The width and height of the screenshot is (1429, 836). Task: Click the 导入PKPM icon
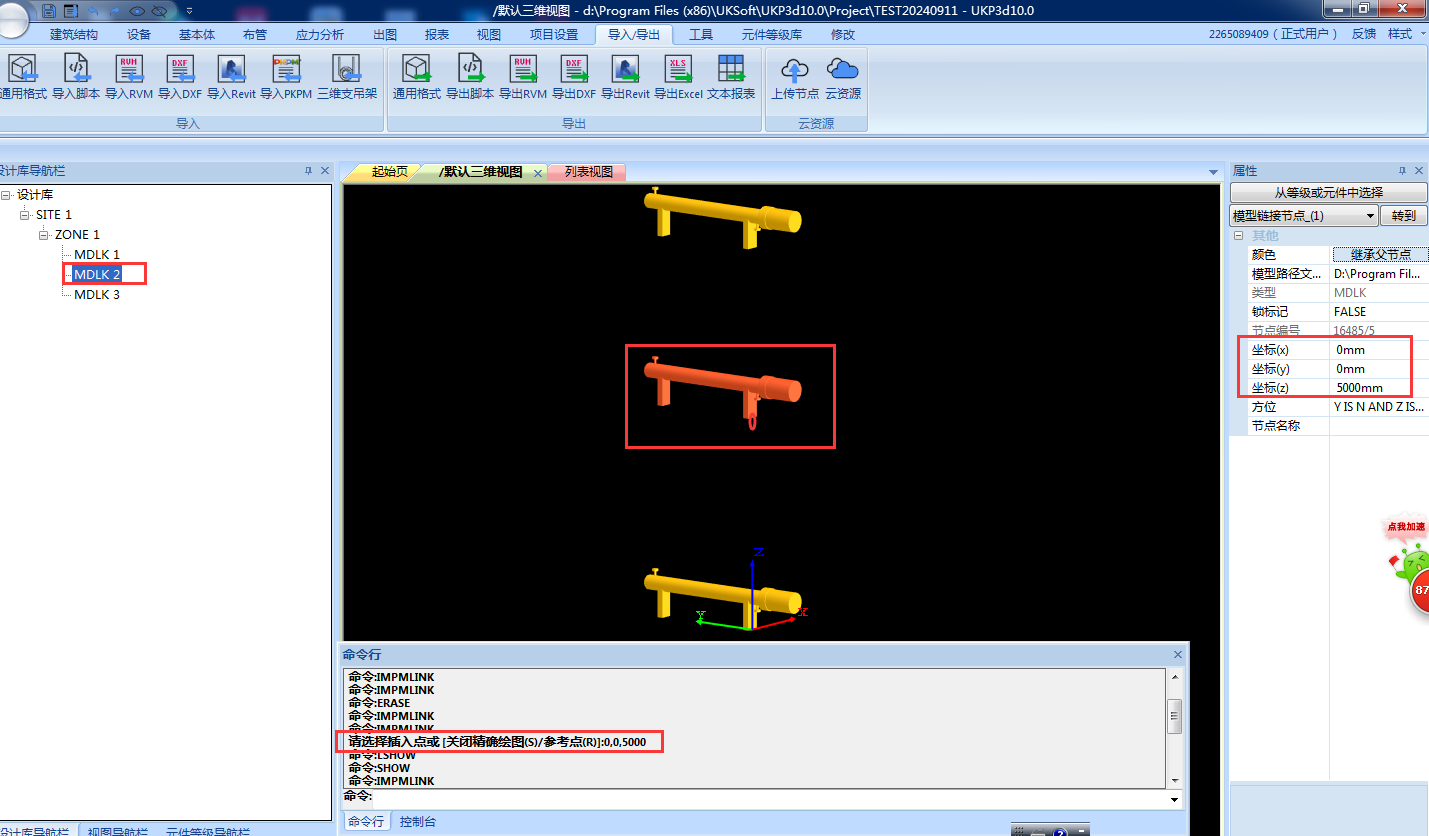286,69
